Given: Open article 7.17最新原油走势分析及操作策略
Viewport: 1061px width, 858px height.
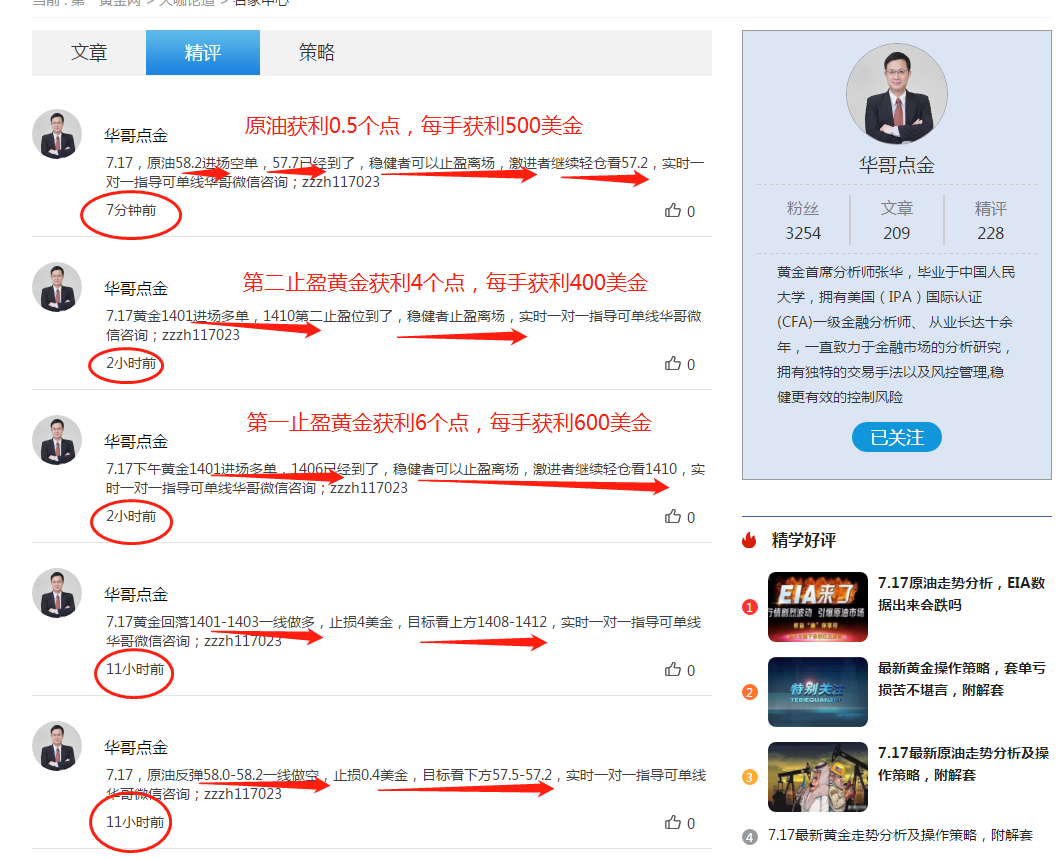Looking at the screenshot, I should pos(963,763).
